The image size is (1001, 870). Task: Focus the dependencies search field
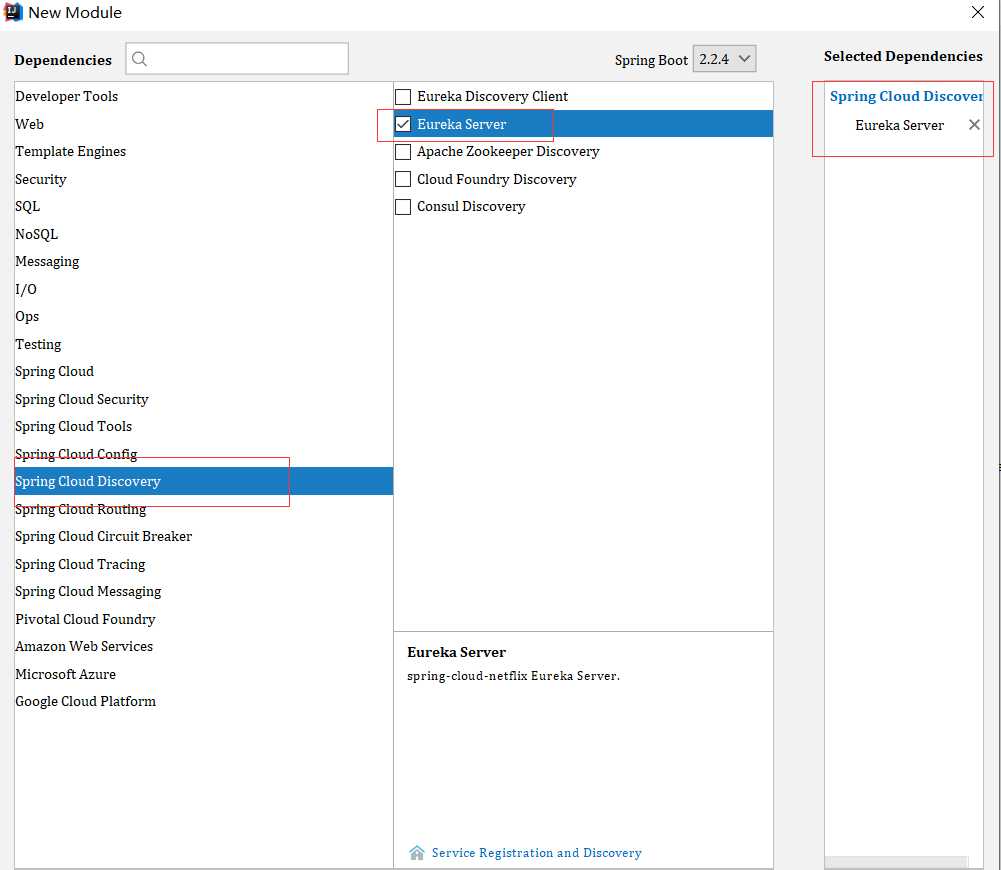pyautogui.click(x=237, y=59)
